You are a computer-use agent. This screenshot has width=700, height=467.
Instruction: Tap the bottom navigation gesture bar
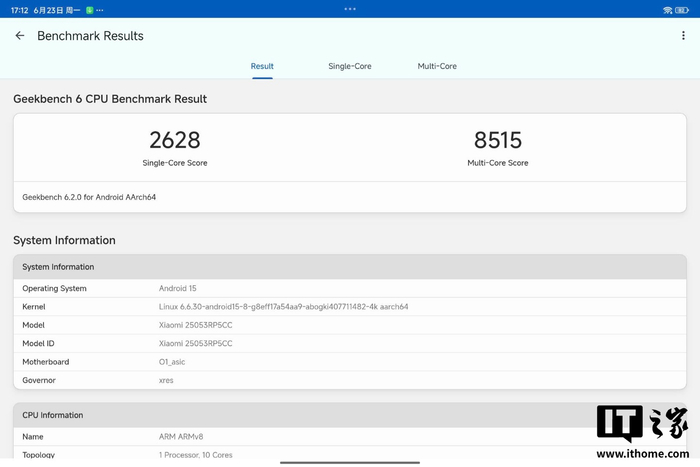350,462
